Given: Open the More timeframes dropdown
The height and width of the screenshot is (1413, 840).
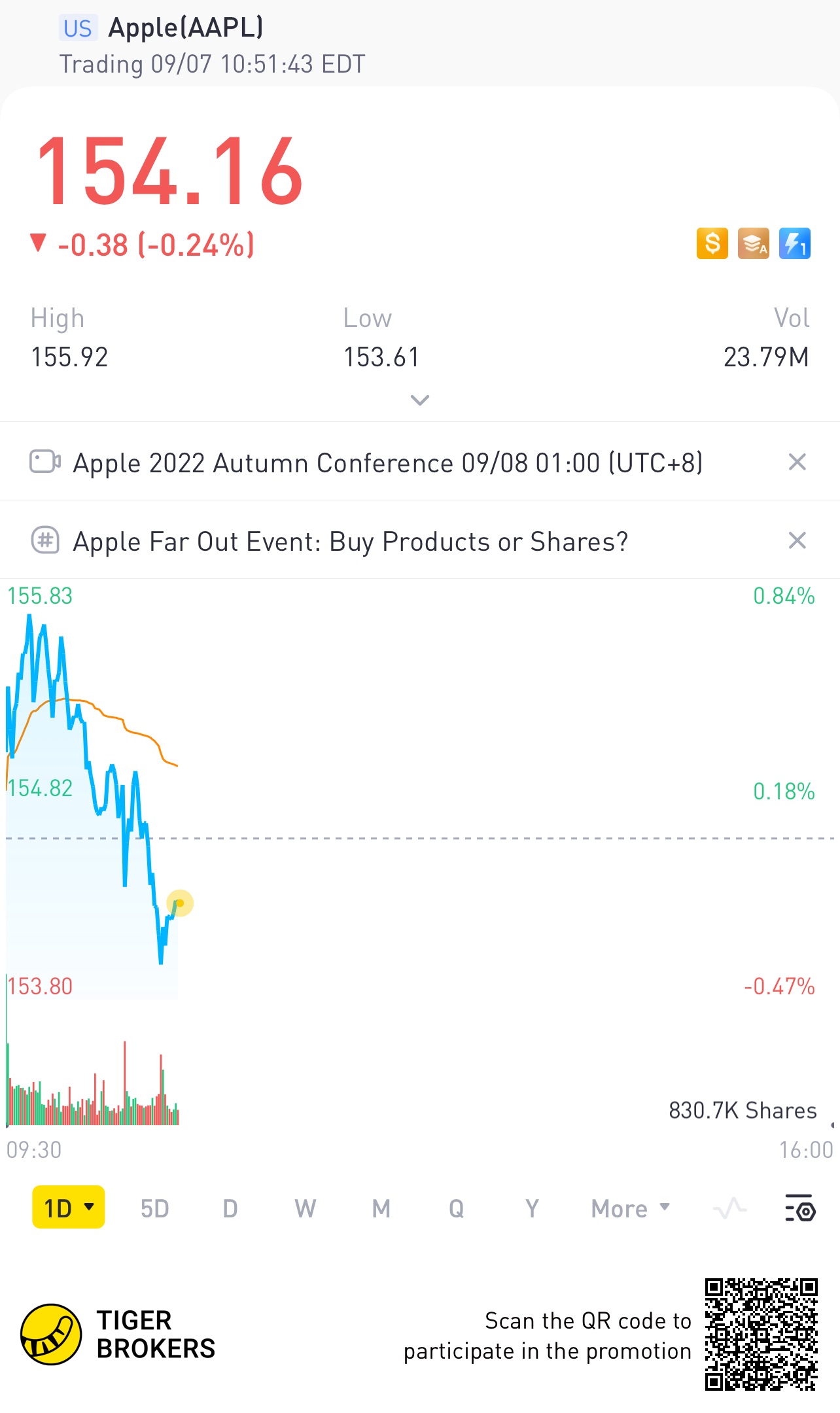Looking at the screenshot, I should (630, 1208).
